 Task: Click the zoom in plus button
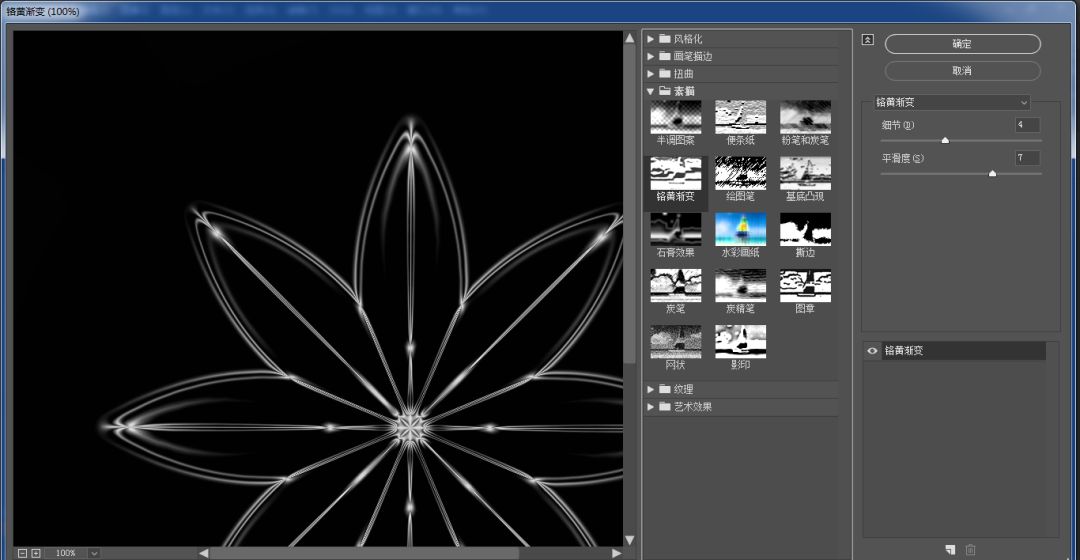pos(36,553)
